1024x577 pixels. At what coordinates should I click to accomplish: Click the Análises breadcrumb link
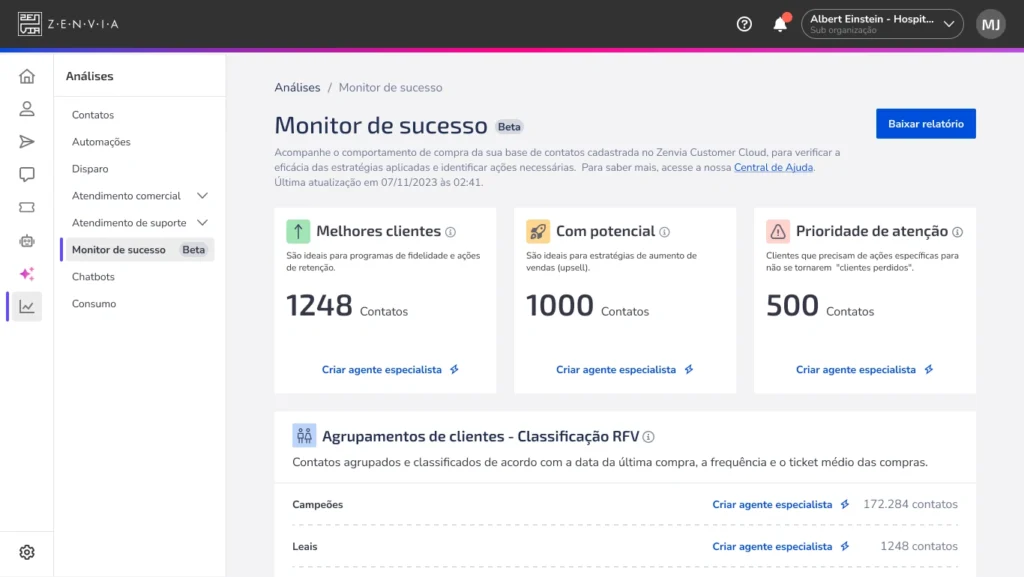pos(297,87)
